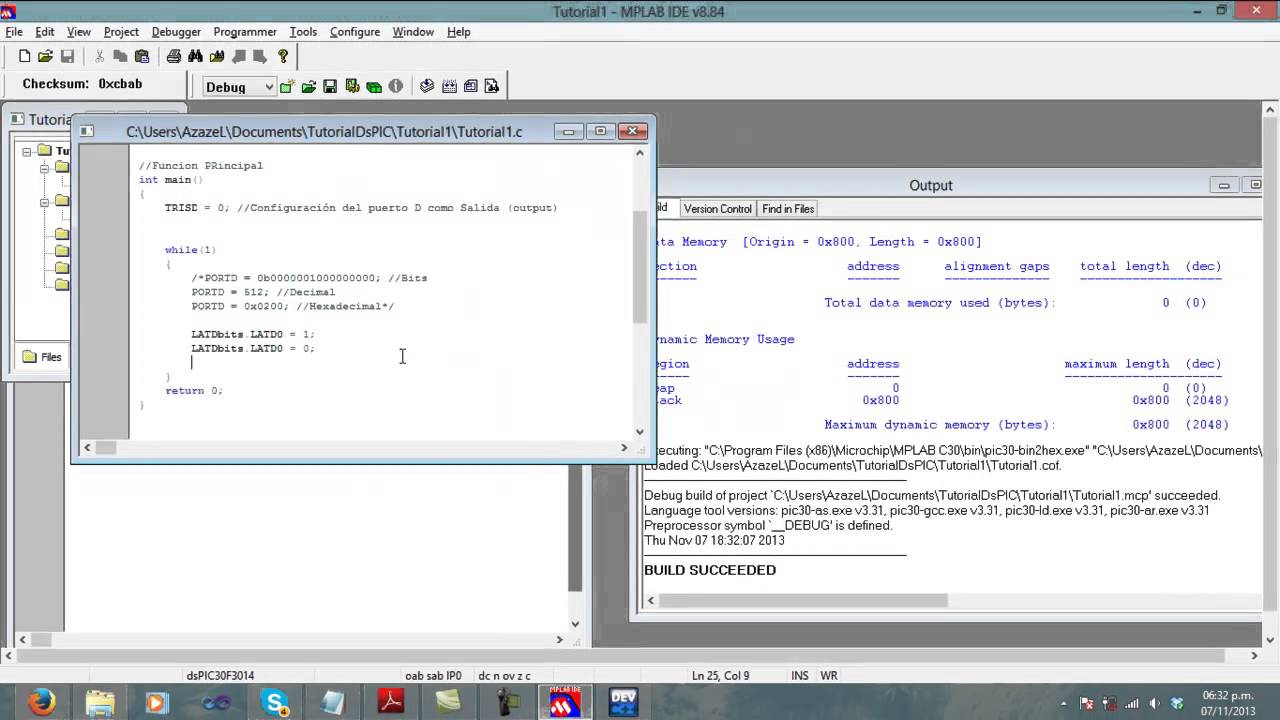Click the Open Project folder icon
Image resolution: width=1280 pixels, height=720 pixels.
coord(309,87)
